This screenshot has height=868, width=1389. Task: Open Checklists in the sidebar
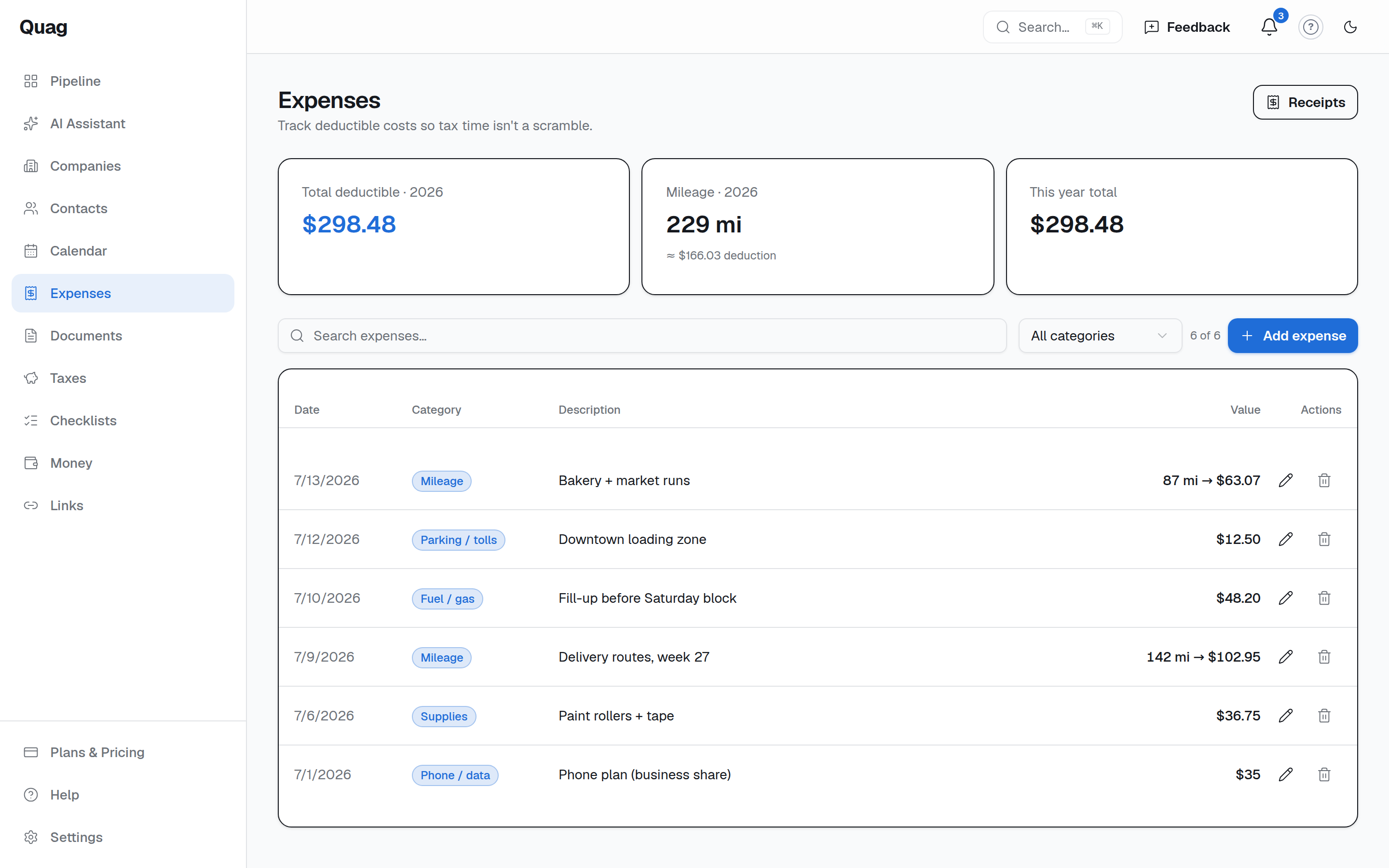[123, 421]
